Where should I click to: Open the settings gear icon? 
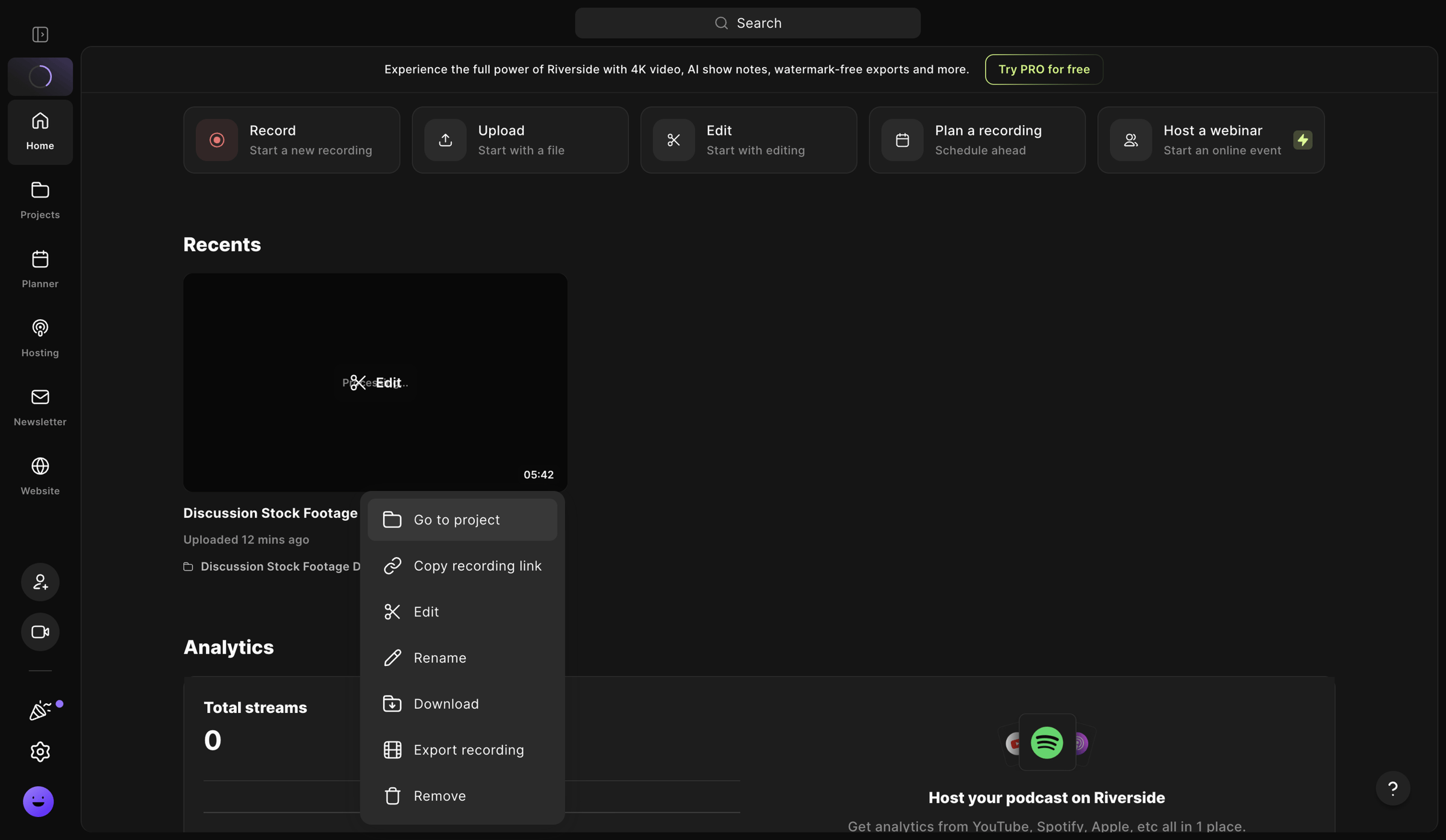[40, 751]
